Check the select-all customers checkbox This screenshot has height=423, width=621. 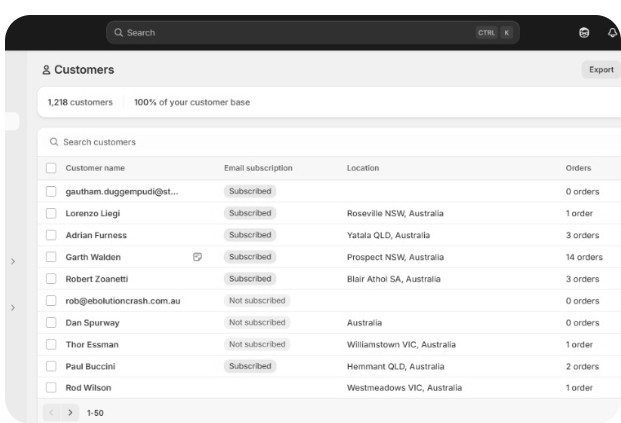point(51,168)
